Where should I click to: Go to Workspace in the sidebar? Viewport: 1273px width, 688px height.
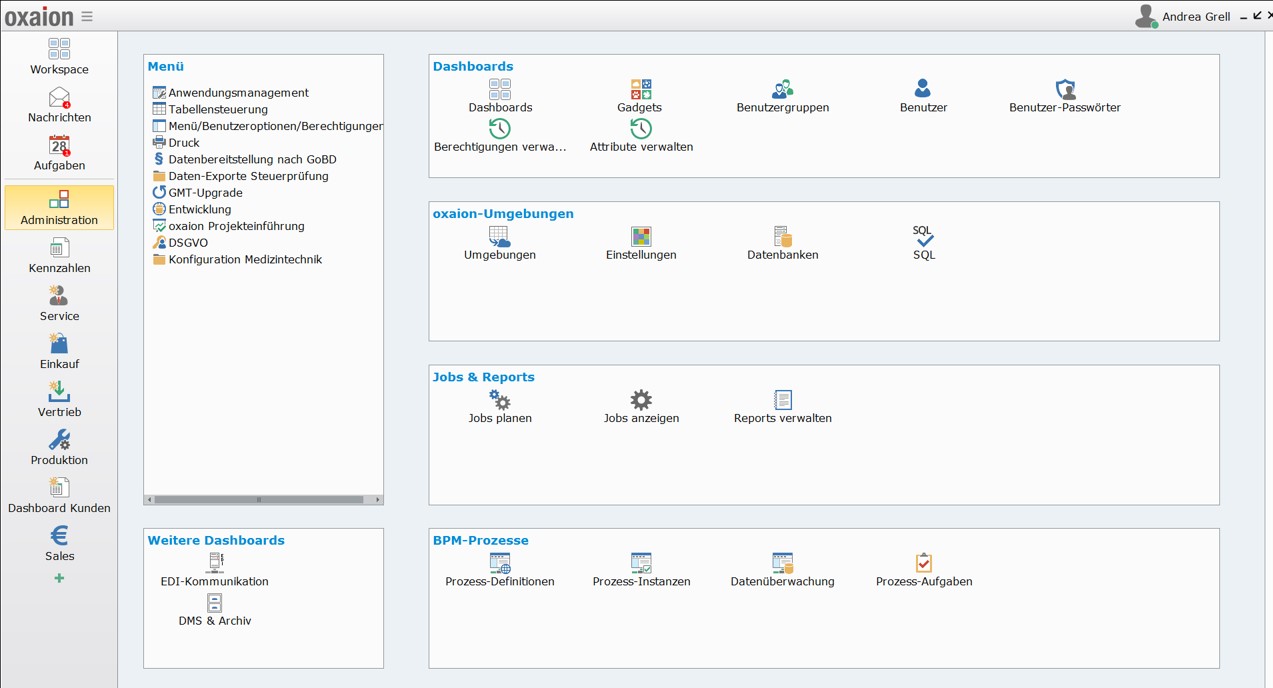pos(59,57)
